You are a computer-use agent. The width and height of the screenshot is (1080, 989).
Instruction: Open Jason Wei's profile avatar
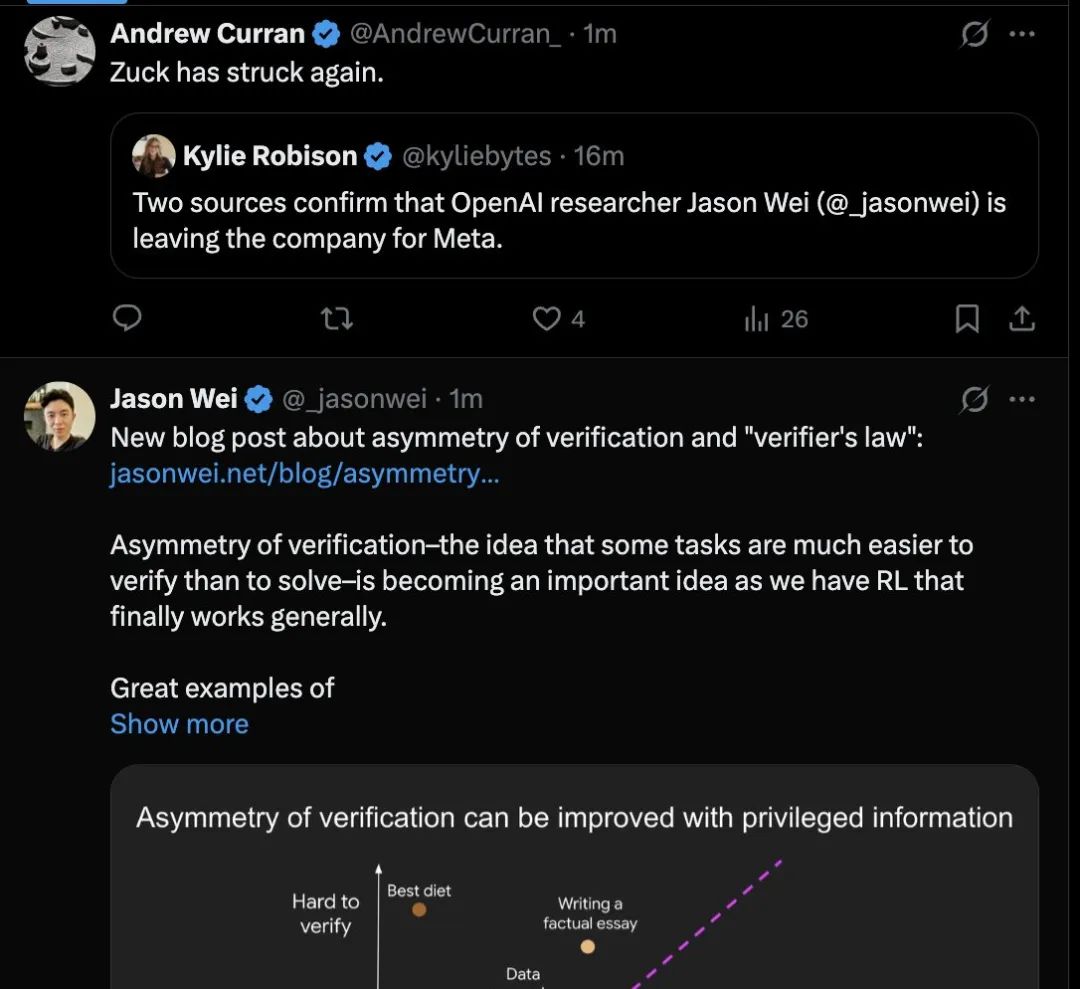pyautogui.click(x=60, y=417)
